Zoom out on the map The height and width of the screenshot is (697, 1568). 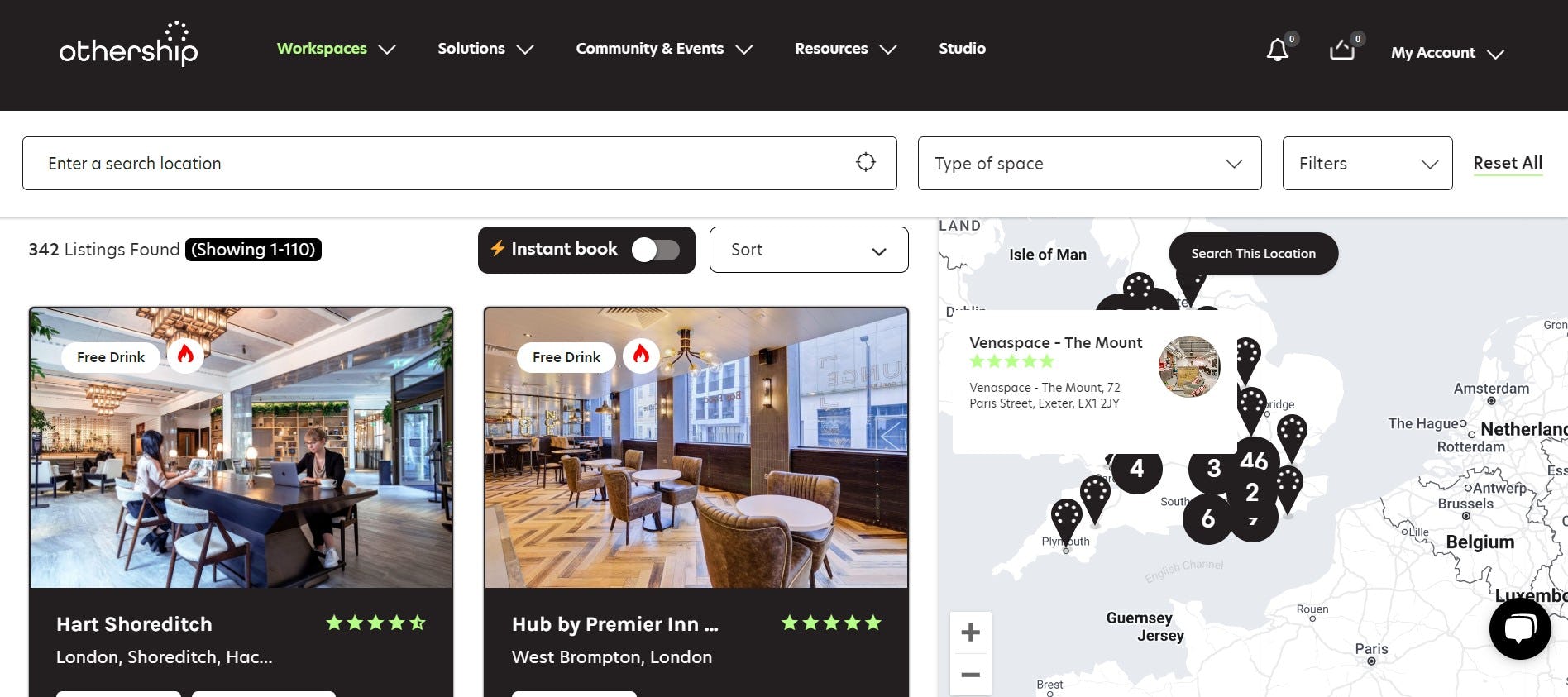coord(971,675)
